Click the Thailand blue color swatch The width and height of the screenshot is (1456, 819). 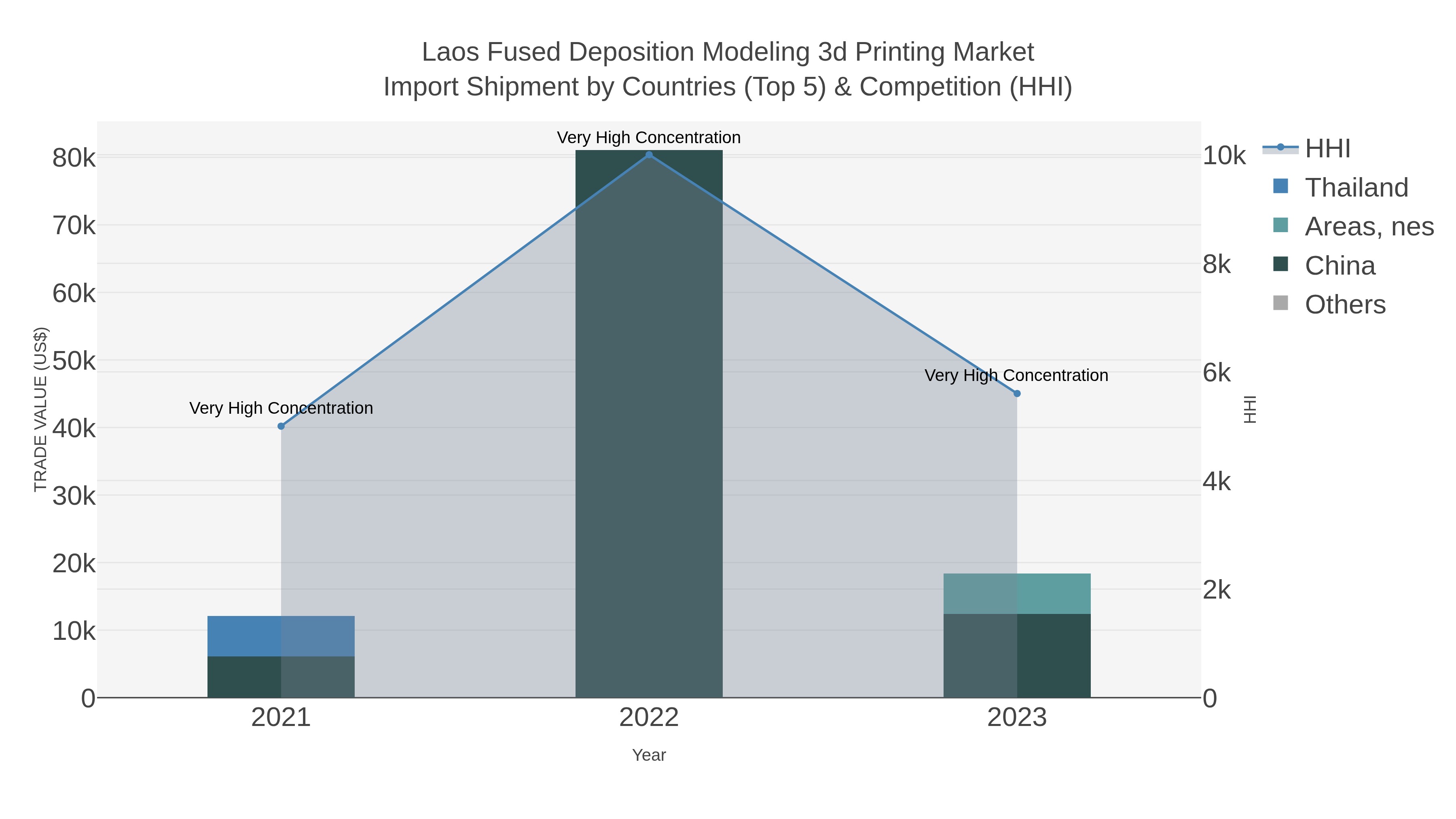[1280, 186]
